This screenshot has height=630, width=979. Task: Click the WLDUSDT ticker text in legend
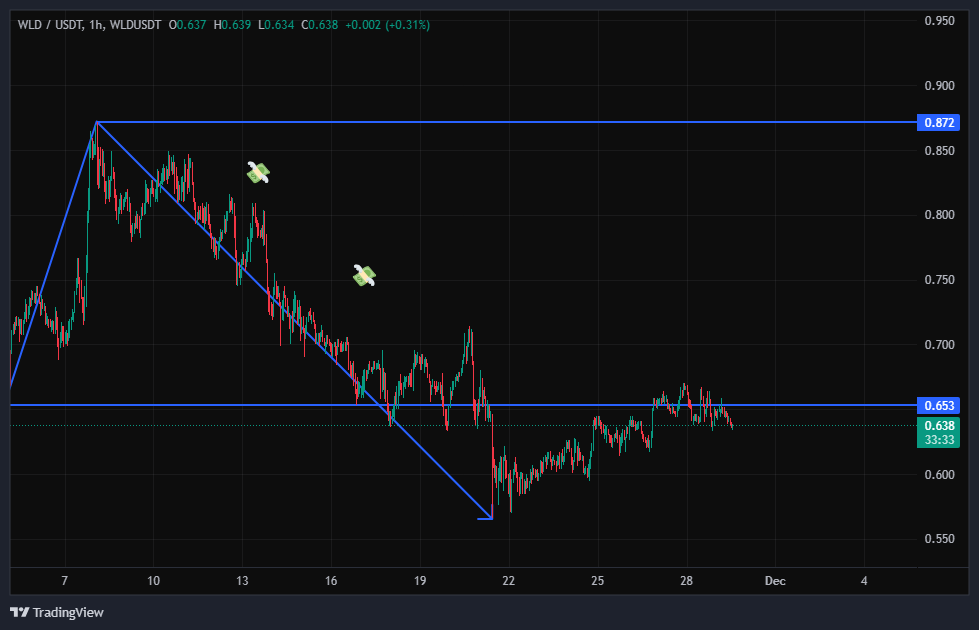tap(135, 24)
